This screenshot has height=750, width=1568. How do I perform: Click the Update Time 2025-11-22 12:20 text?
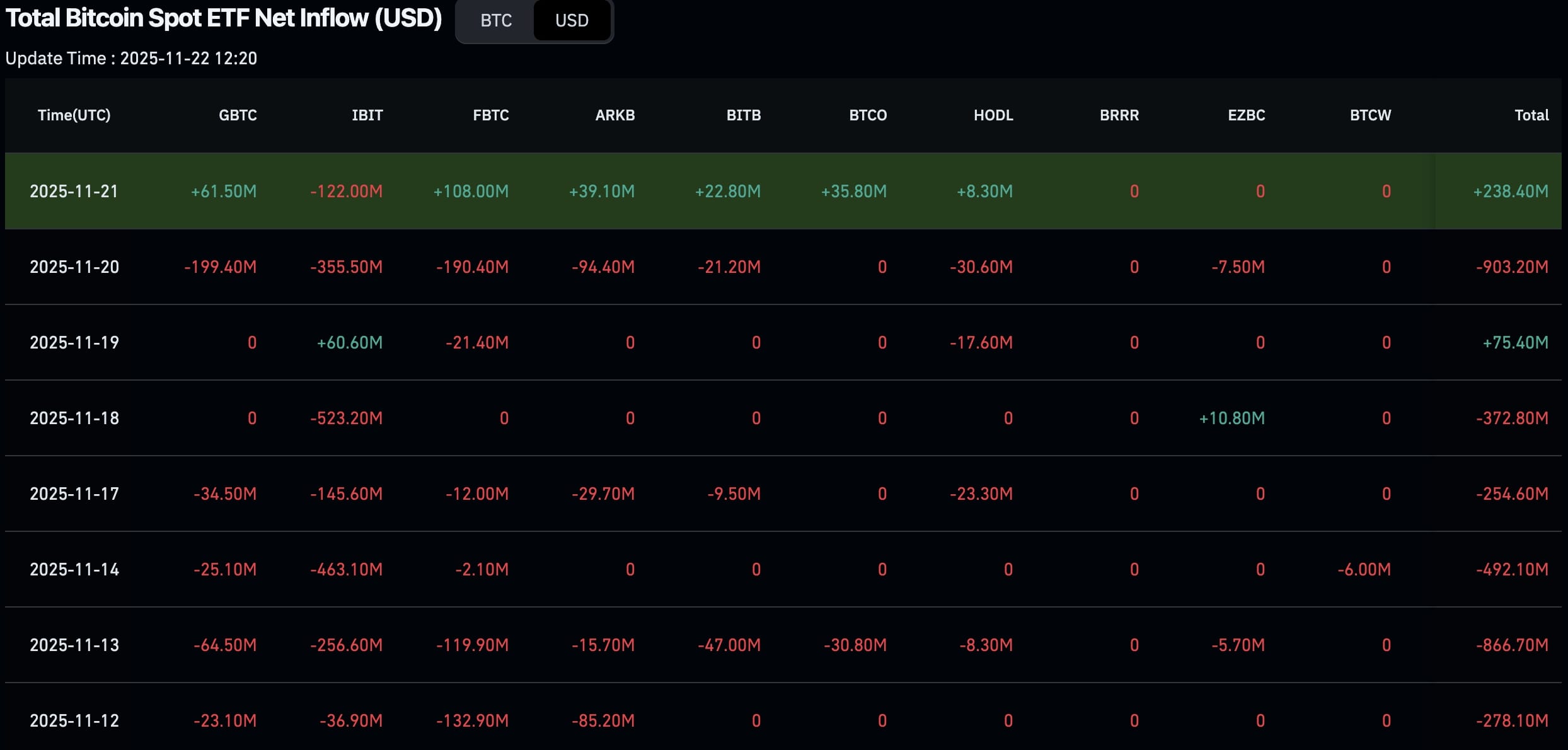coord(131,59)
